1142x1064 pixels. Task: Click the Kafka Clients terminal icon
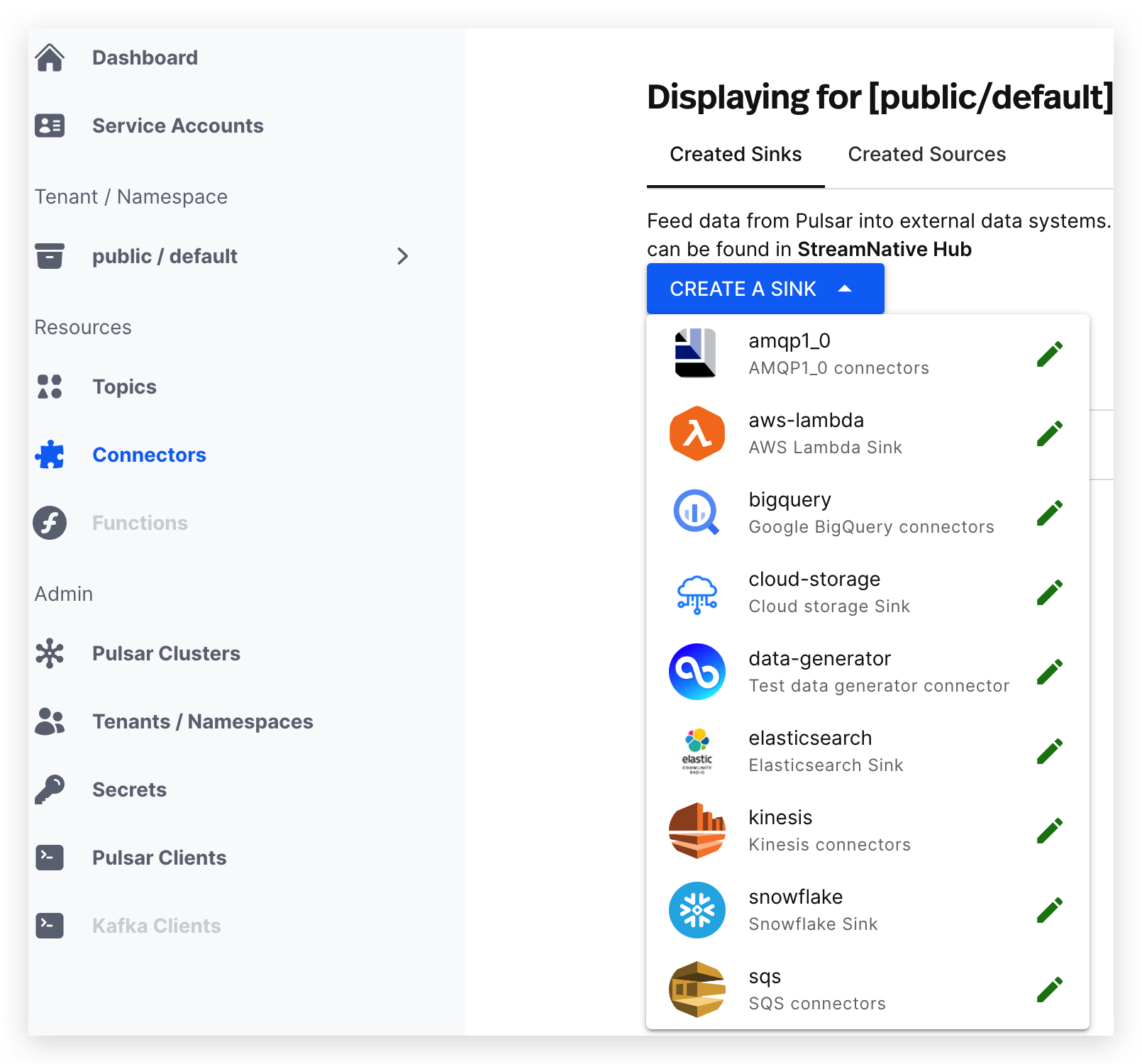pyautogui.click(x=50, y=926)
